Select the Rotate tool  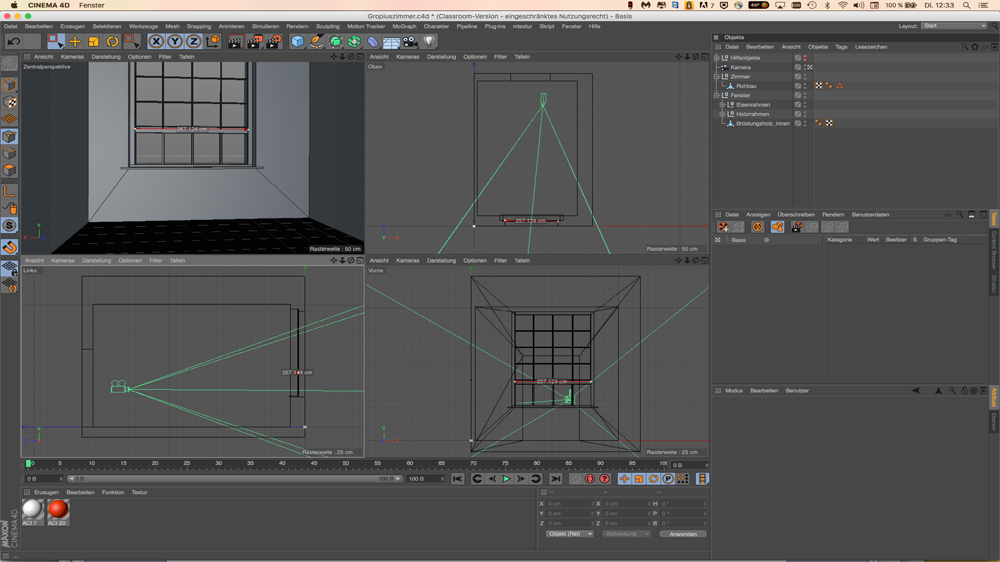112,42
